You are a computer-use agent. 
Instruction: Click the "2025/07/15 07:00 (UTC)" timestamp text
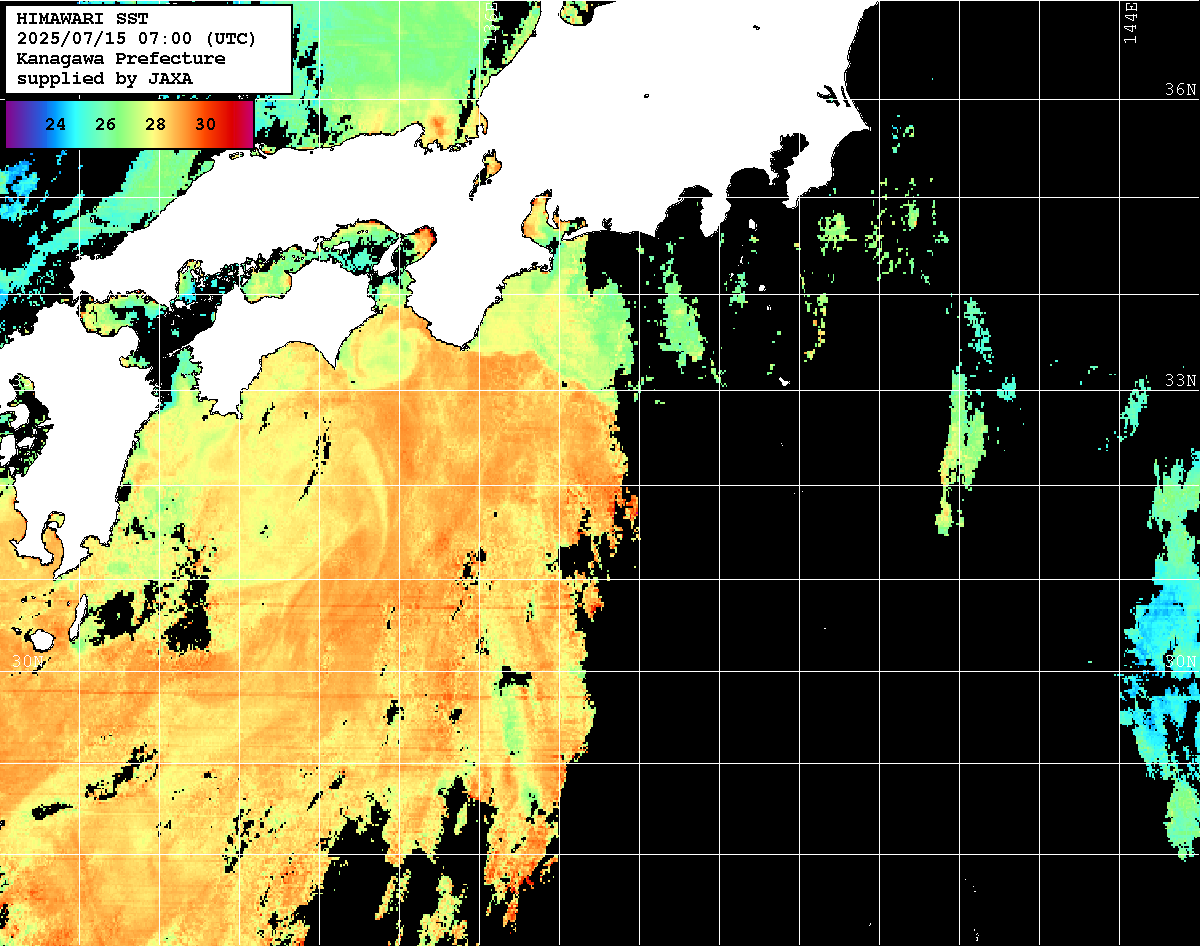(x=137, y=39)
